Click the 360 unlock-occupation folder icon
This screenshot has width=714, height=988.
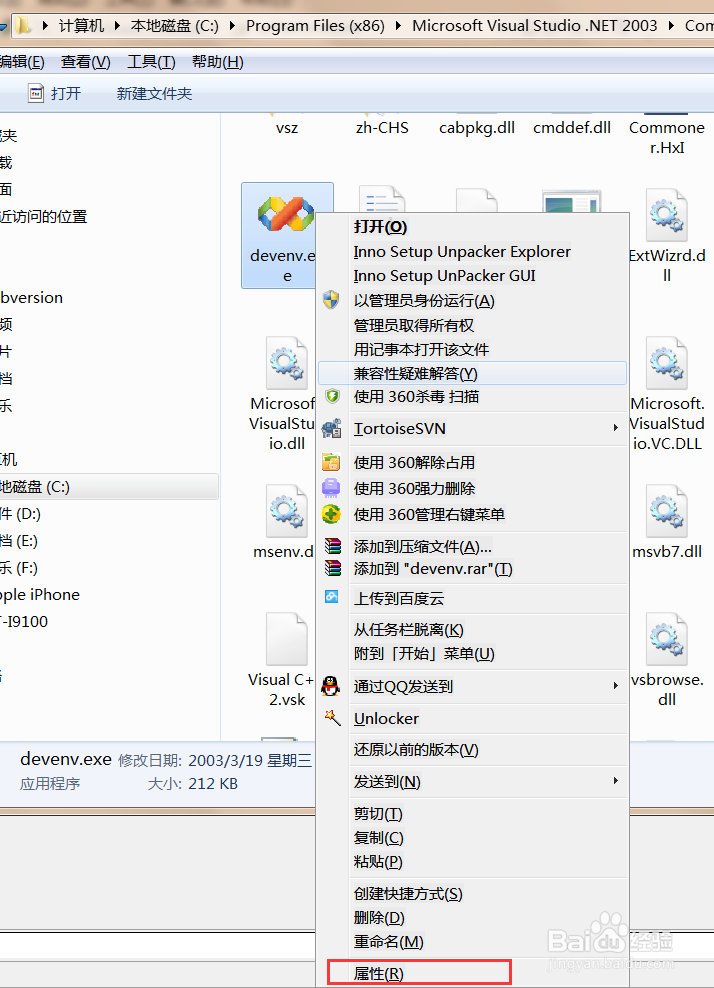click(x=331, y=462)
